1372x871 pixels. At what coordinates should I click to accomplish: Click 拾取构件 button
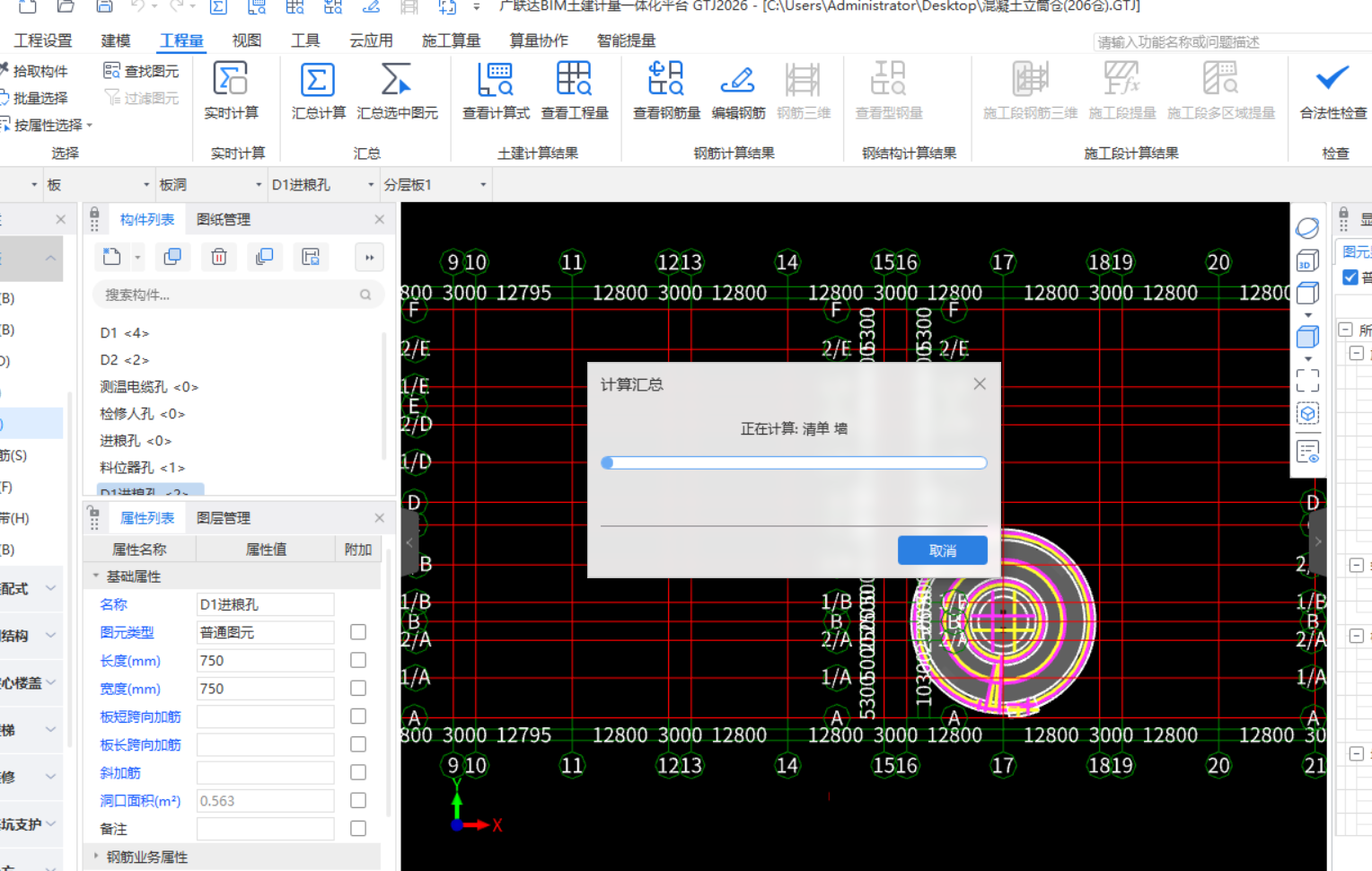(x=34, y=71)
